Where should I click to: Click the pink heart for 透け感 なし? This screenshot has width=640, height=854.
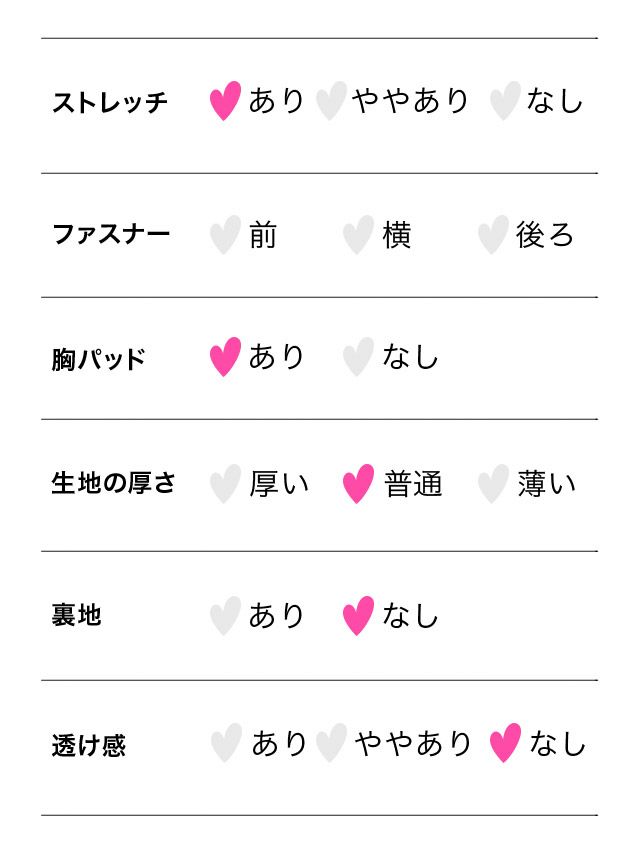point(505,744)
